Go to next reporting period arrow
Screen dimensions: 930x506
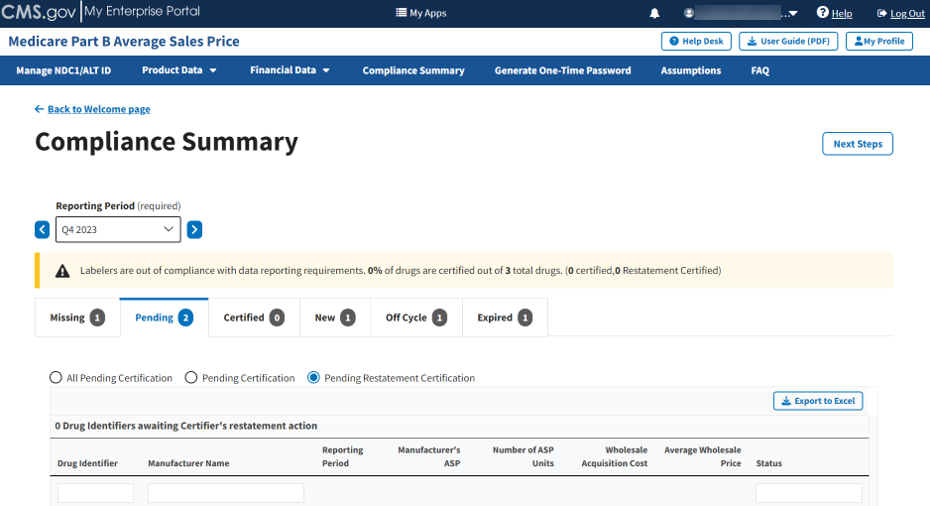point(194,229)
